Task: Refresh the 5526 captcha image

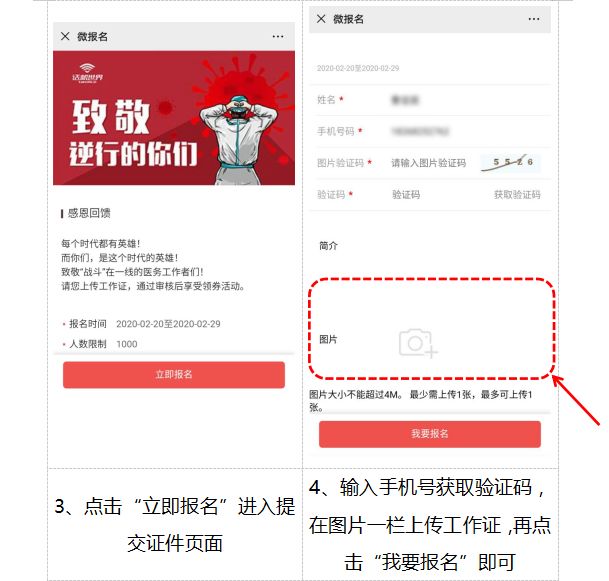Action: click(510, 163)
